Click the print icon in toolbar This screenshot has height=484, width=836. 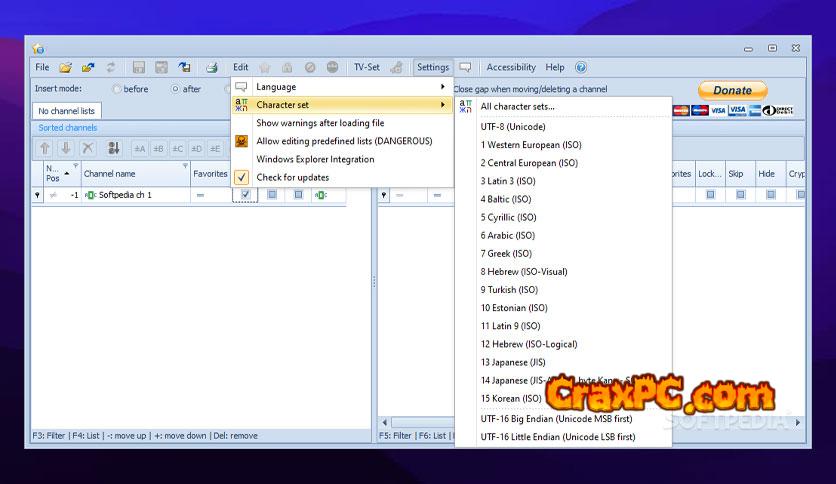pos(212,67)
